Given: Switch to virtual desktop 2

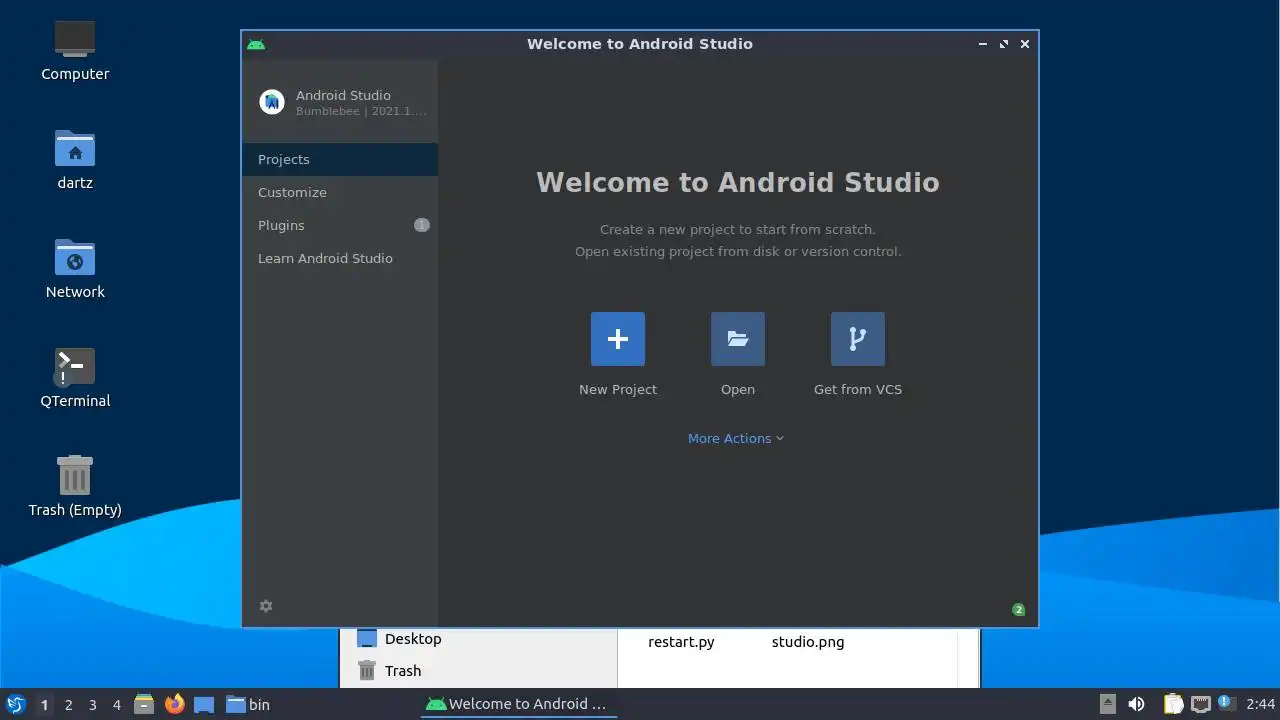Looking at the screenshot, I should (x=68, y=705).
